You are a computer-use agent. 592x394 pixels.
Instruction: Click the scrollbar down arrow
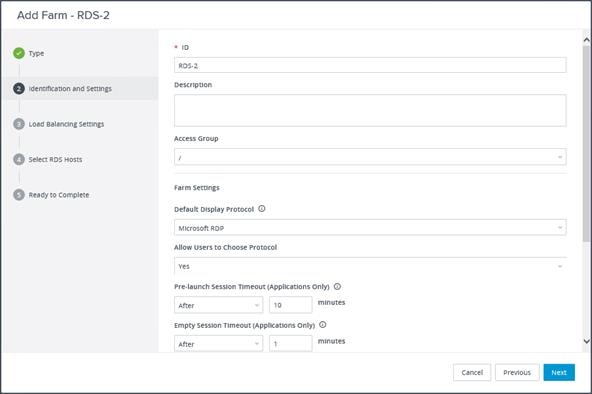tap(586, 341)
